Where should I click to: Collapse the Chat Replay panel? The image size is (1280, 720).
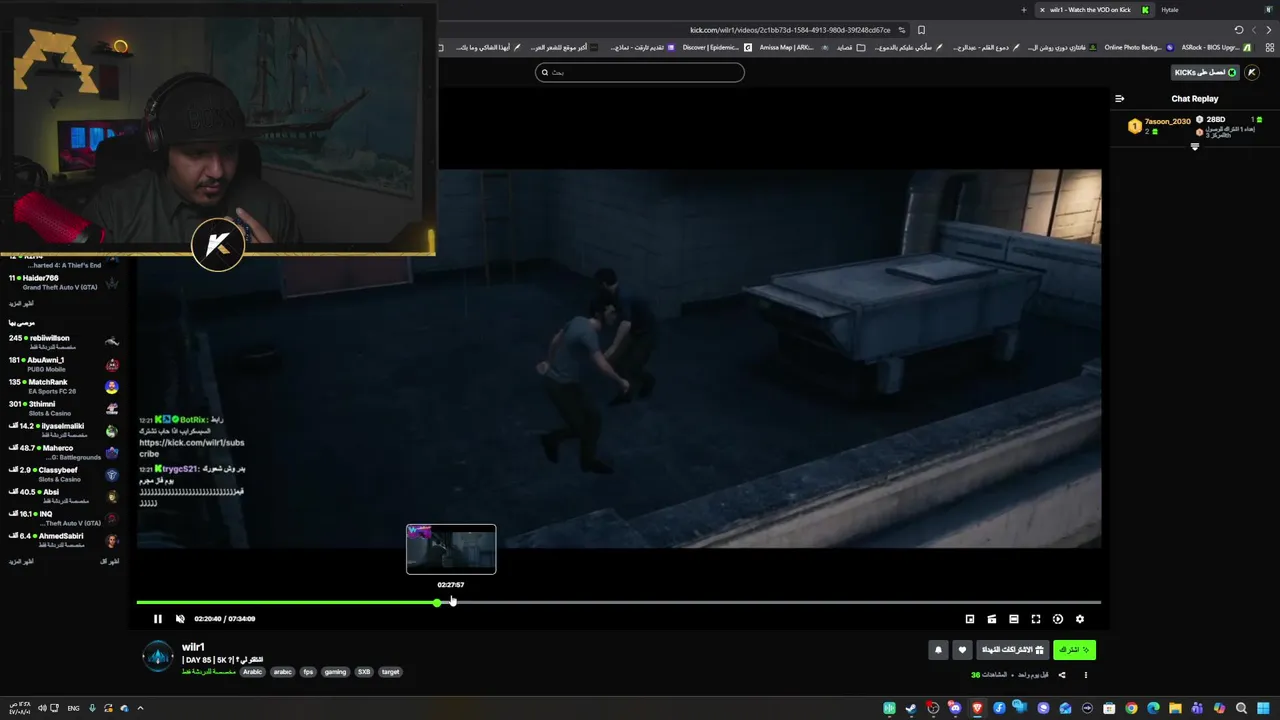pyautogui.click(x=1120, y=99)
